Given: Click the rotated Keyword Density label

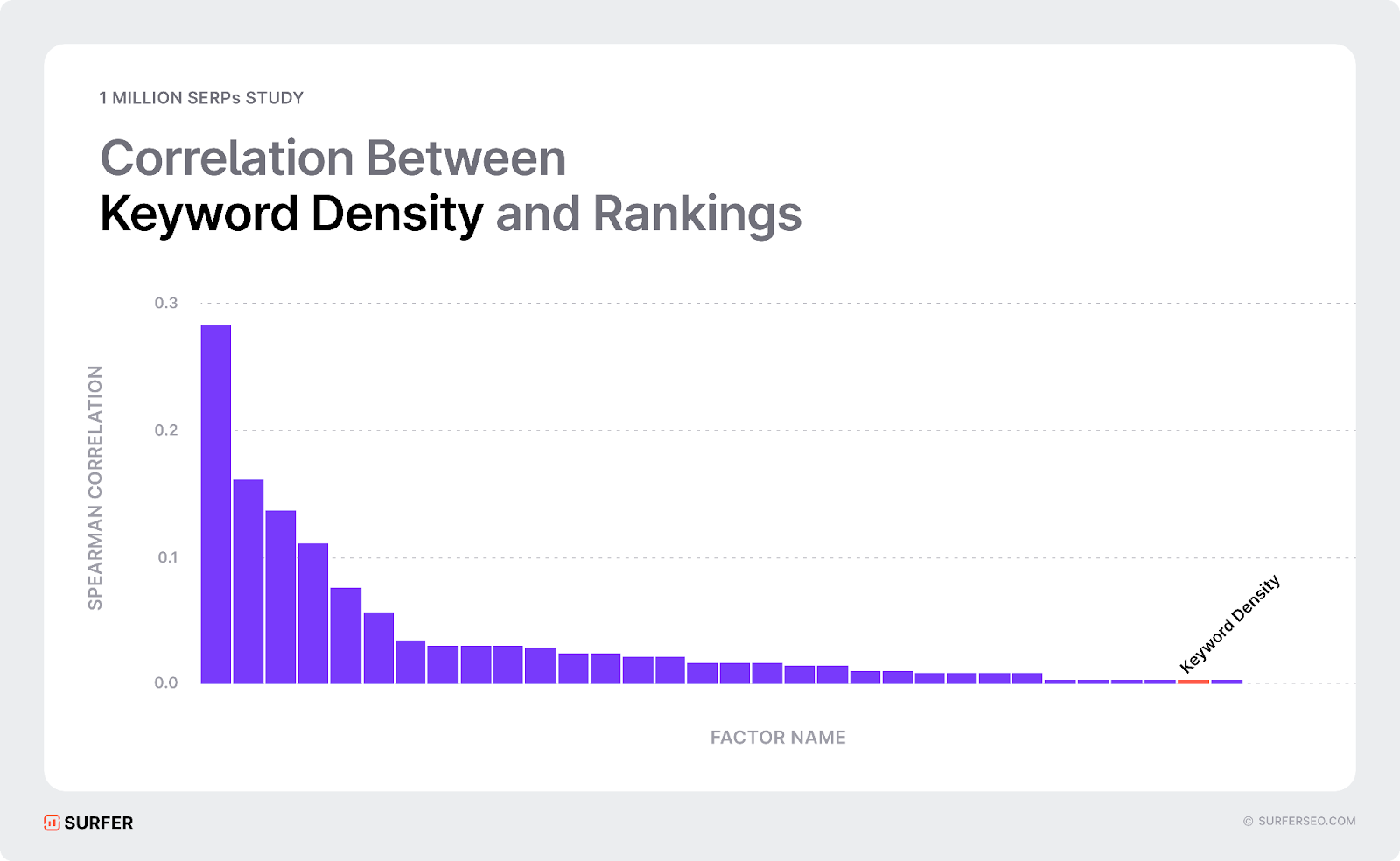Looking at the screenshot, I should 1229,623.
